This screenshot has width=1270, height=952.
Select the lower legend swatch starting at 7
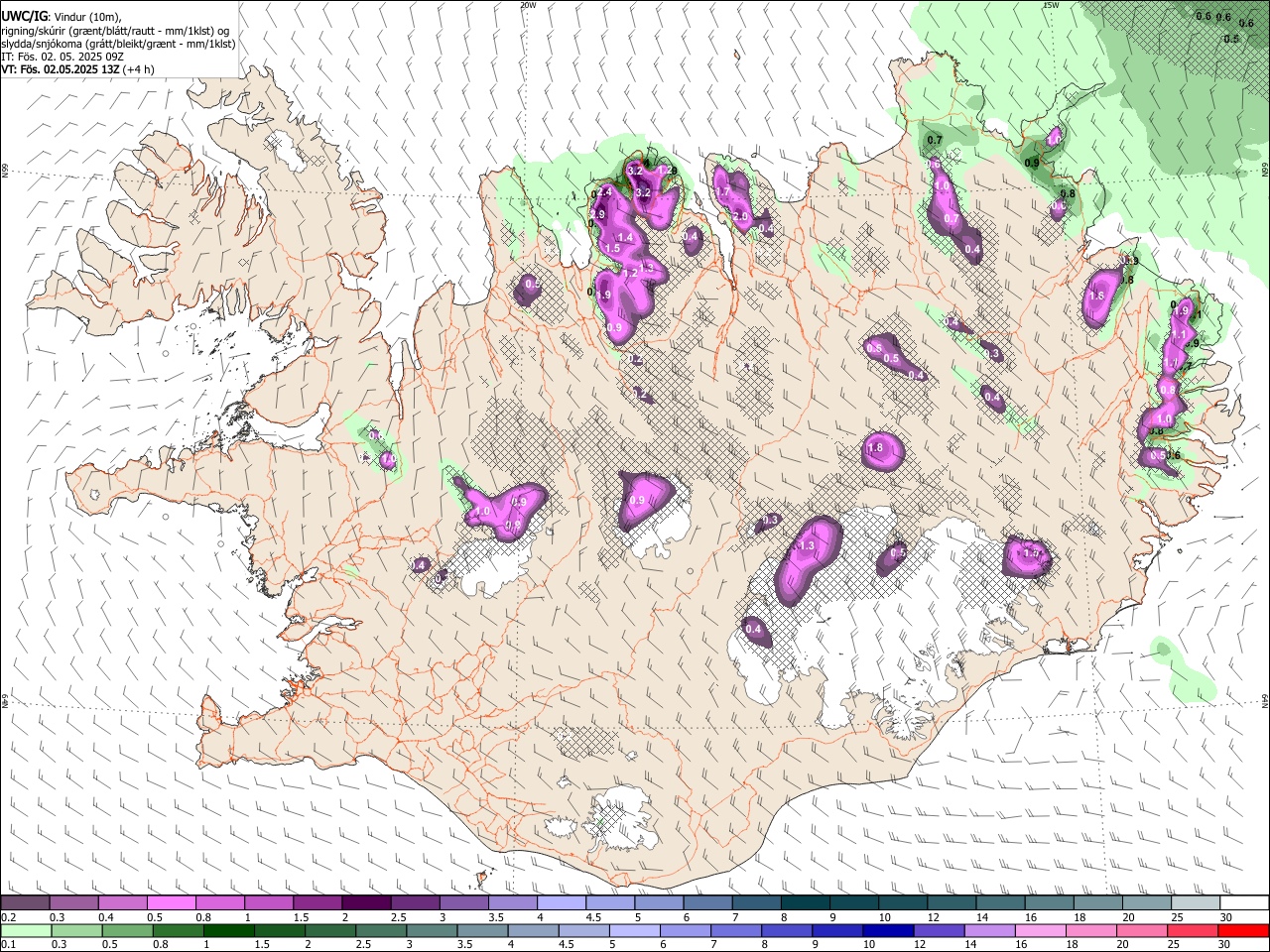pos(735,931)
